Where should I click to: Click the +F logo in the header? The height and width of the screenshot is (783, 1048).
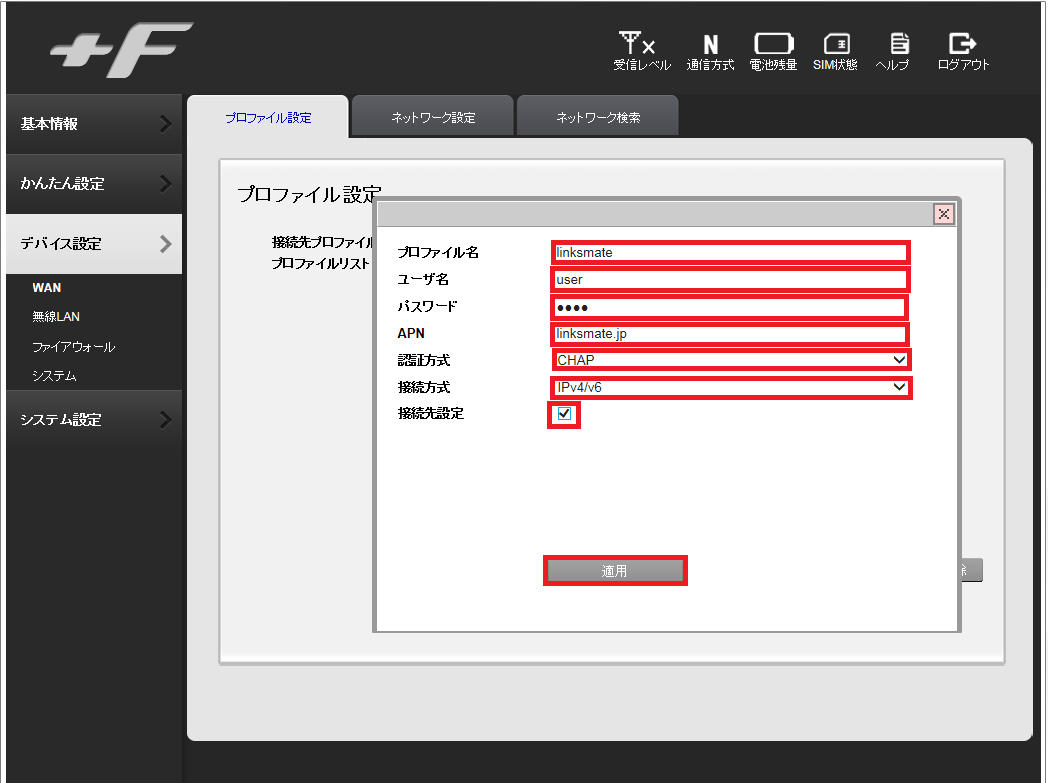click(x=122, y=49)
